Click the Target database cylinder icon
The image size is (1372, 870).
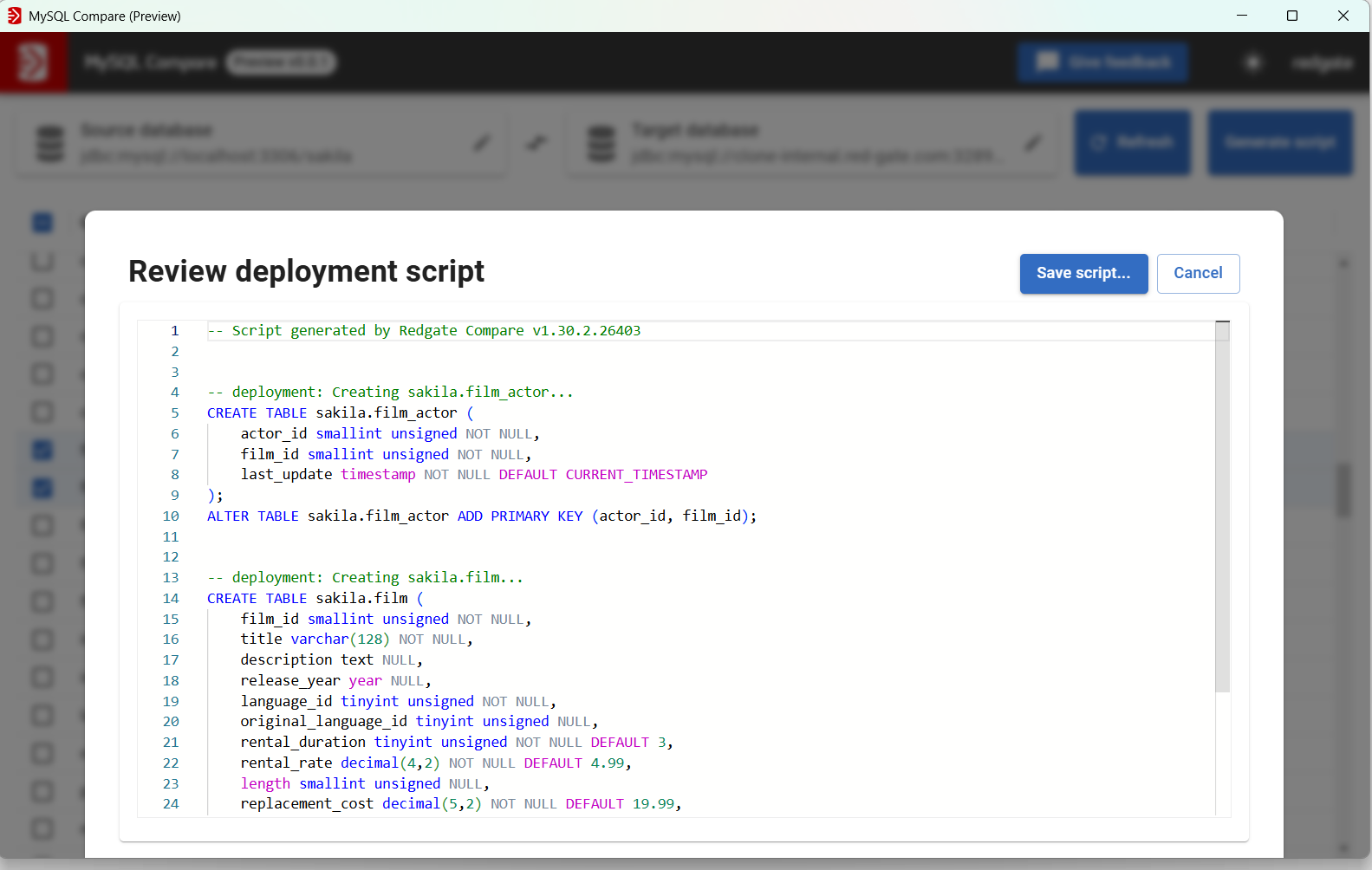[x=601, y=144]
